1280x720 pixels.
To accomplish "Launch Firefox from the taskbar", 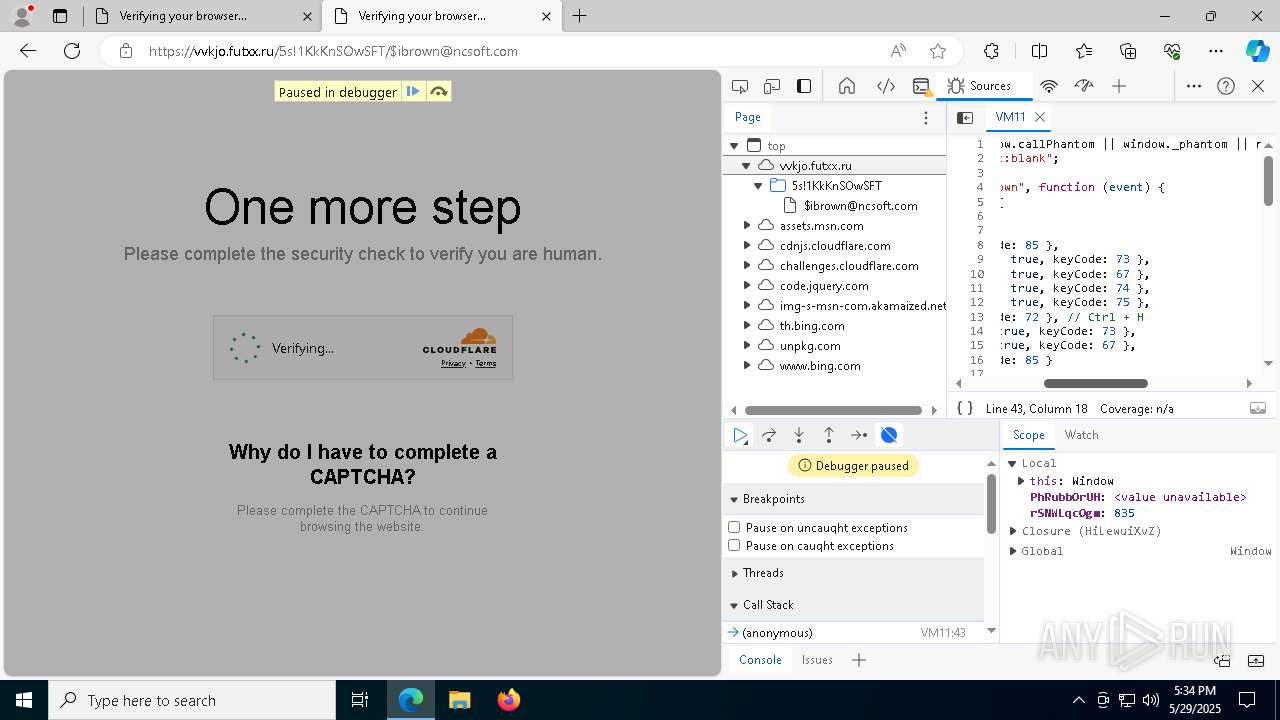I will point(509,700).
